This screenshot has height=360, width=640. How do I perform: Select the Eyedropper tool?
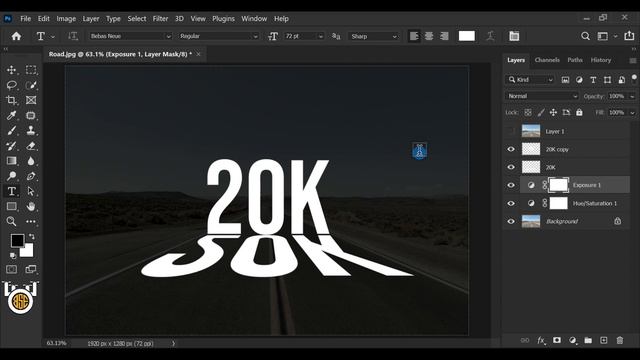11,116
